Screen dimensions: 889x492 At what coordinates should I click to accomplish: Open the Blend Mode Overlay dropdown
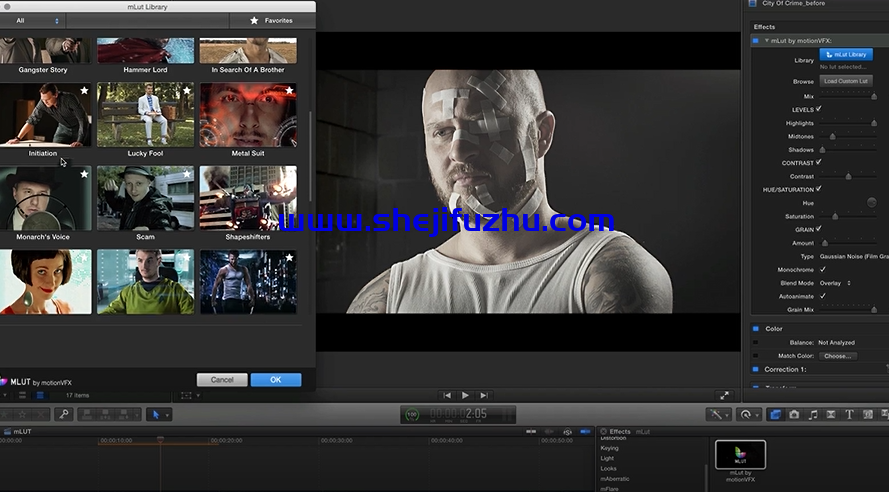836,283
